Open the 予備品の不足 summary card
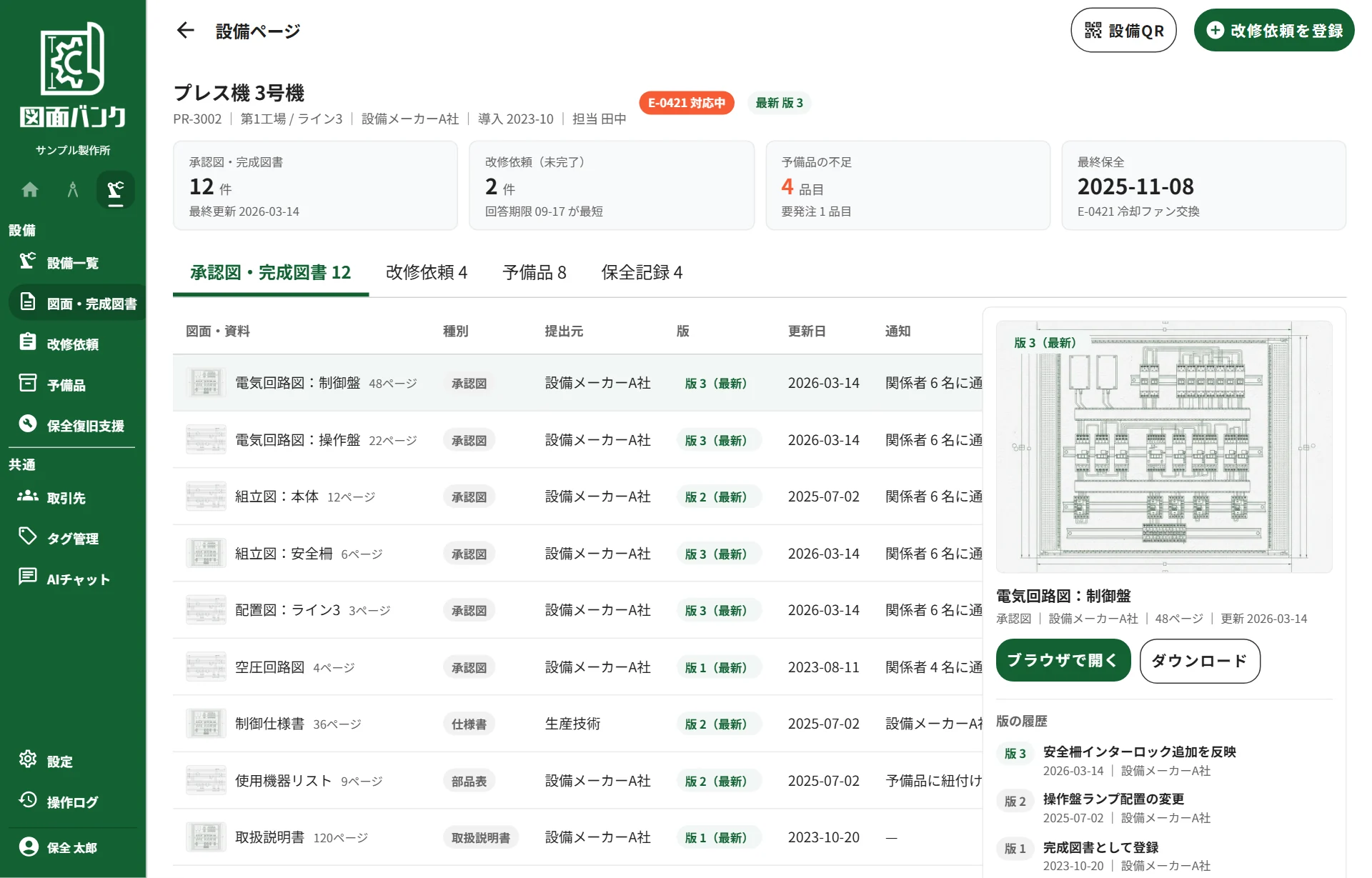Viewport: 1372px width, 878px height. tap(908, 186)
